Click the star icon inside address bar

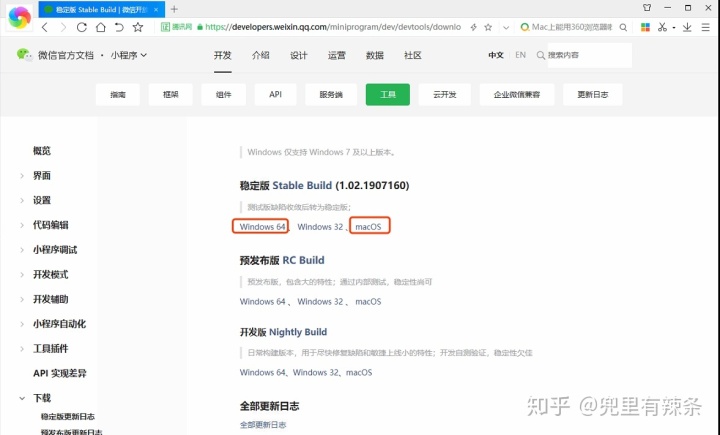488,27
